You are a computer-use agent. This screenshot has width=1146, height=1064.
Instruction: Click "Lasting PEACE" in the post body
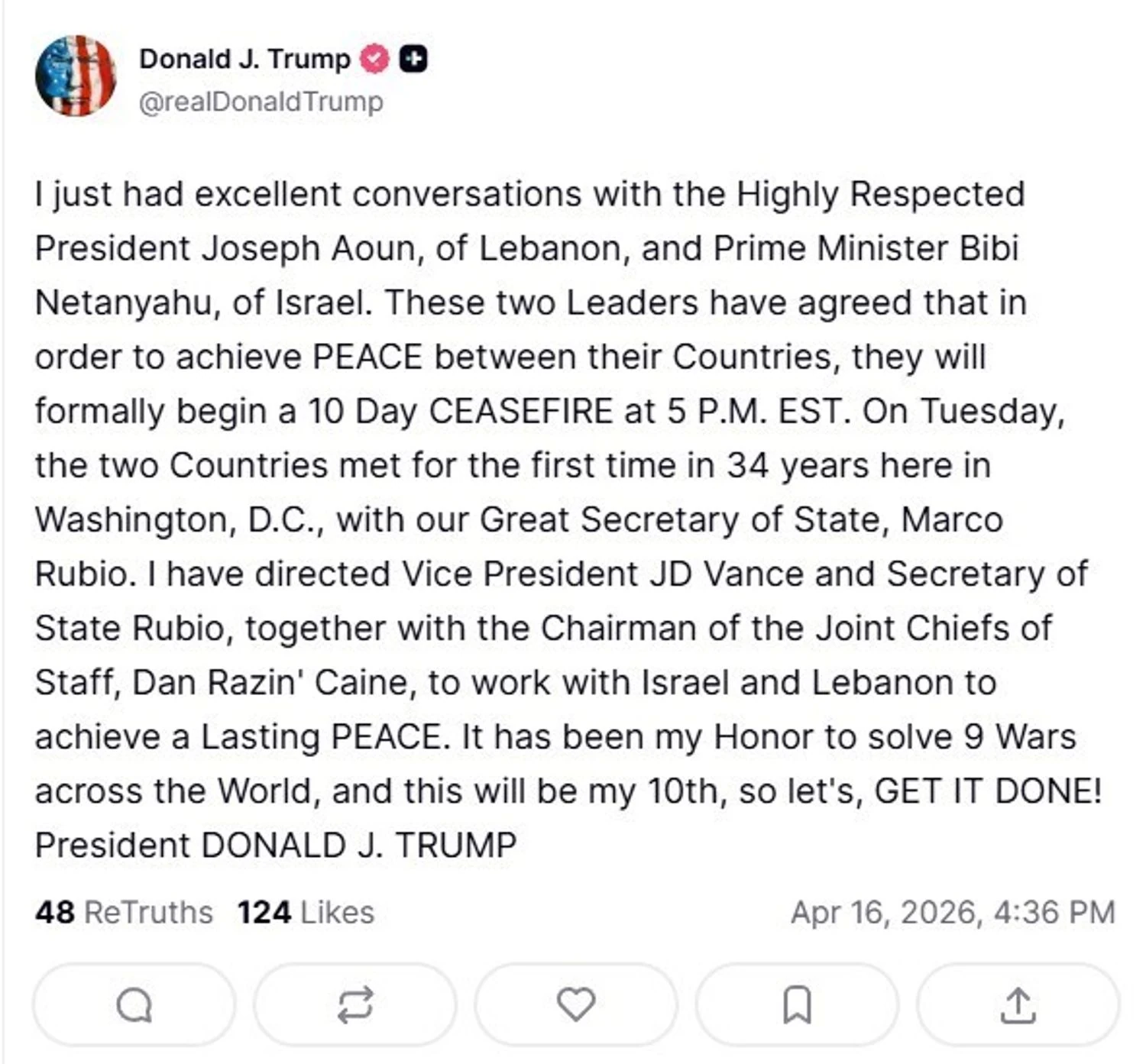pos(321,736)
